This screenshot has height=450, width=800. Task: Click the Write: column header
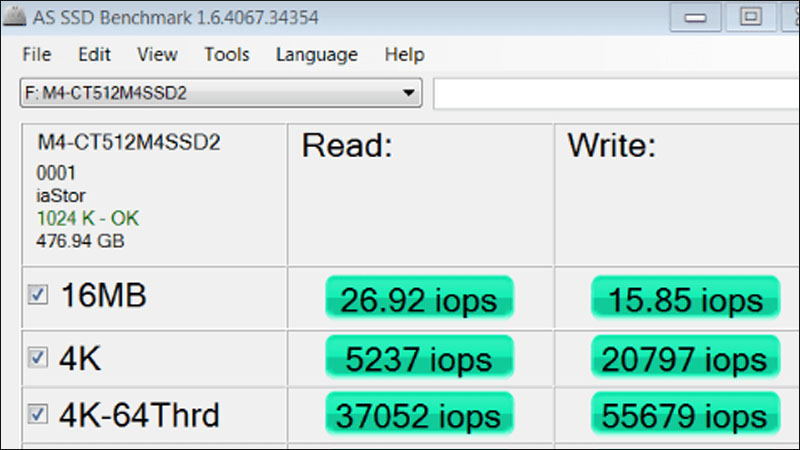click(612, 145)
